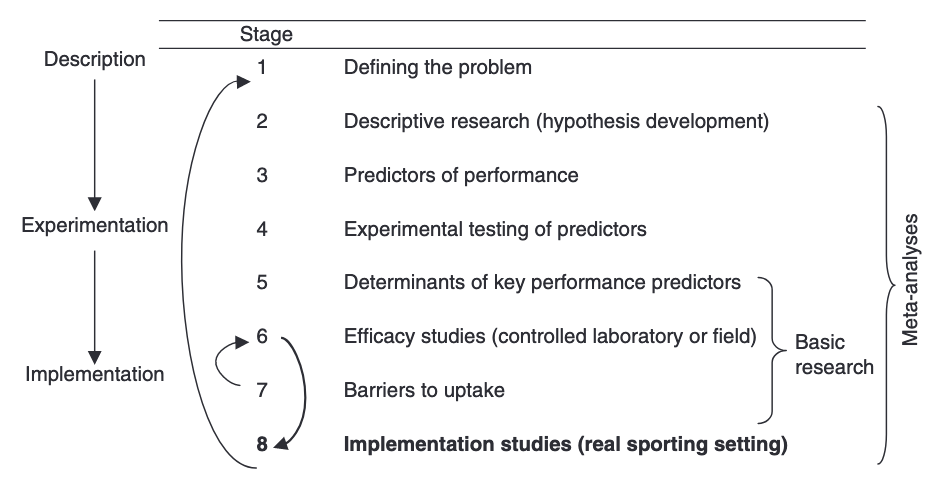
Task: Click the 'Defining the problem' text
Action: click(x=437, y=68)
